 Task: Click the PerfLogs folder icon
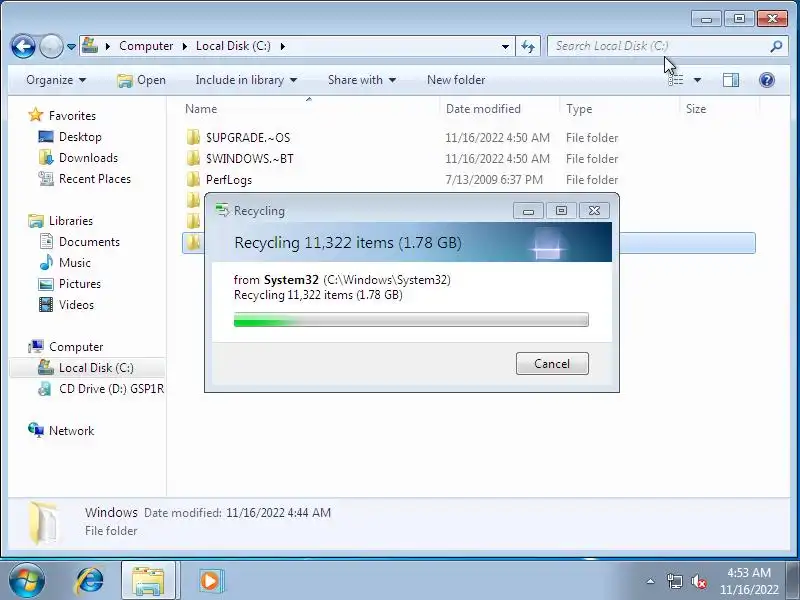[x=193, y=180]
